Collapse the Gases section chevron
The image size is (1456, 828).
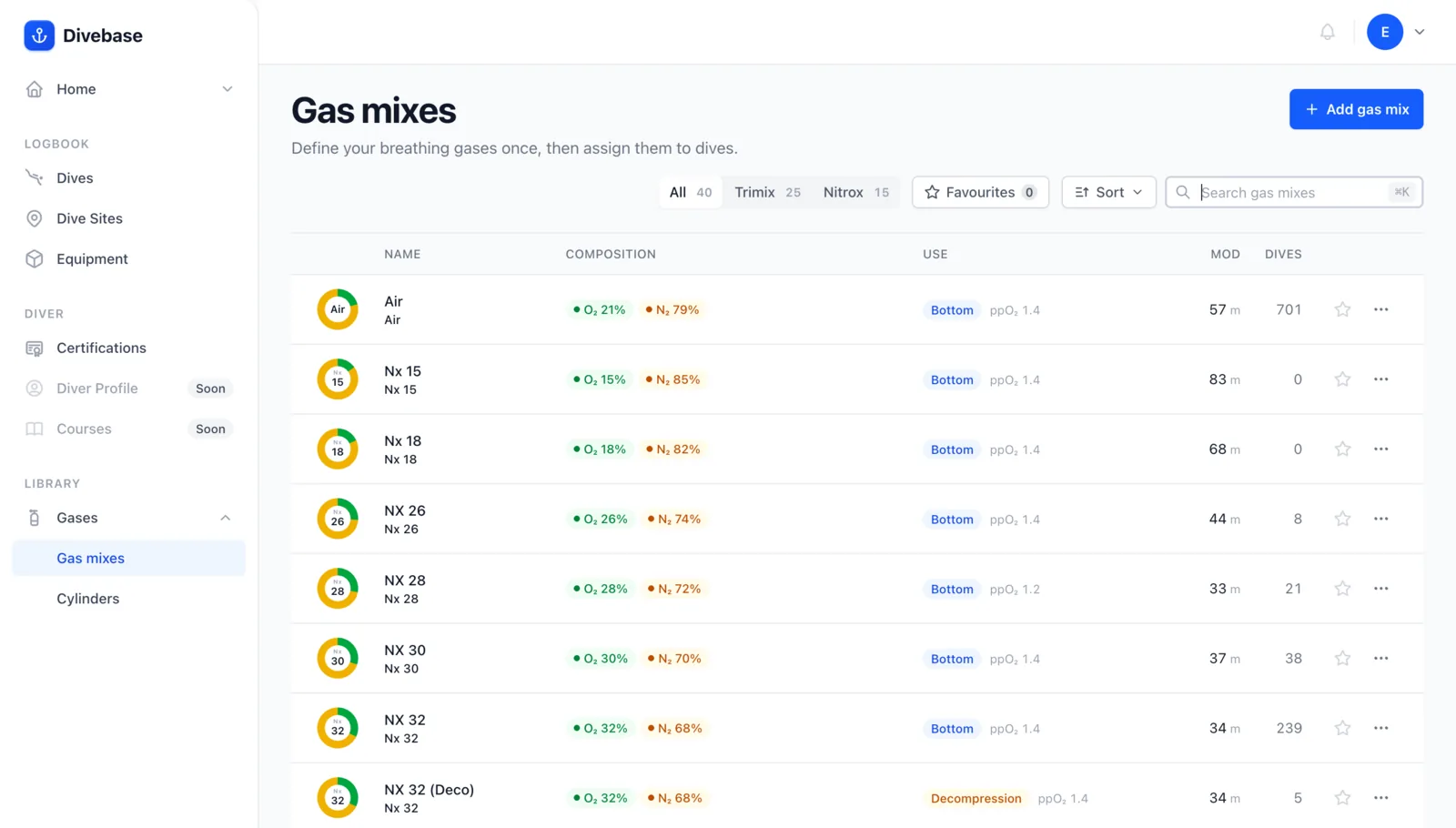[x=225, y=518]
